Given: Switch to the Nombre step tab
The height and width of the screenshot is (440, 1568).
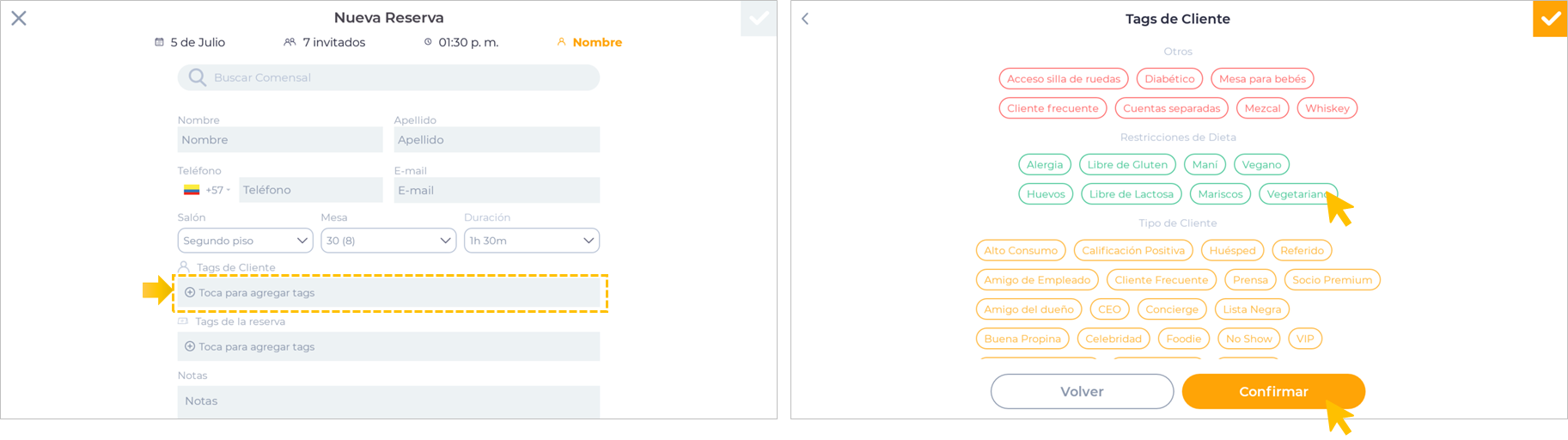Looking at the screenshot, I should (596, 42).
